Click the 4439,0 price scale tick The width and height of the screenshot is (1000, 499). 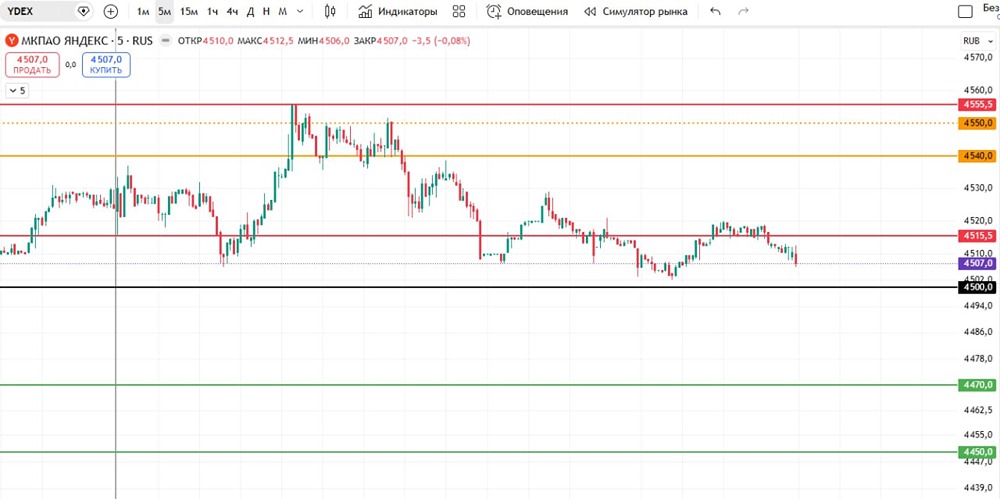click(x=977, y=487)
